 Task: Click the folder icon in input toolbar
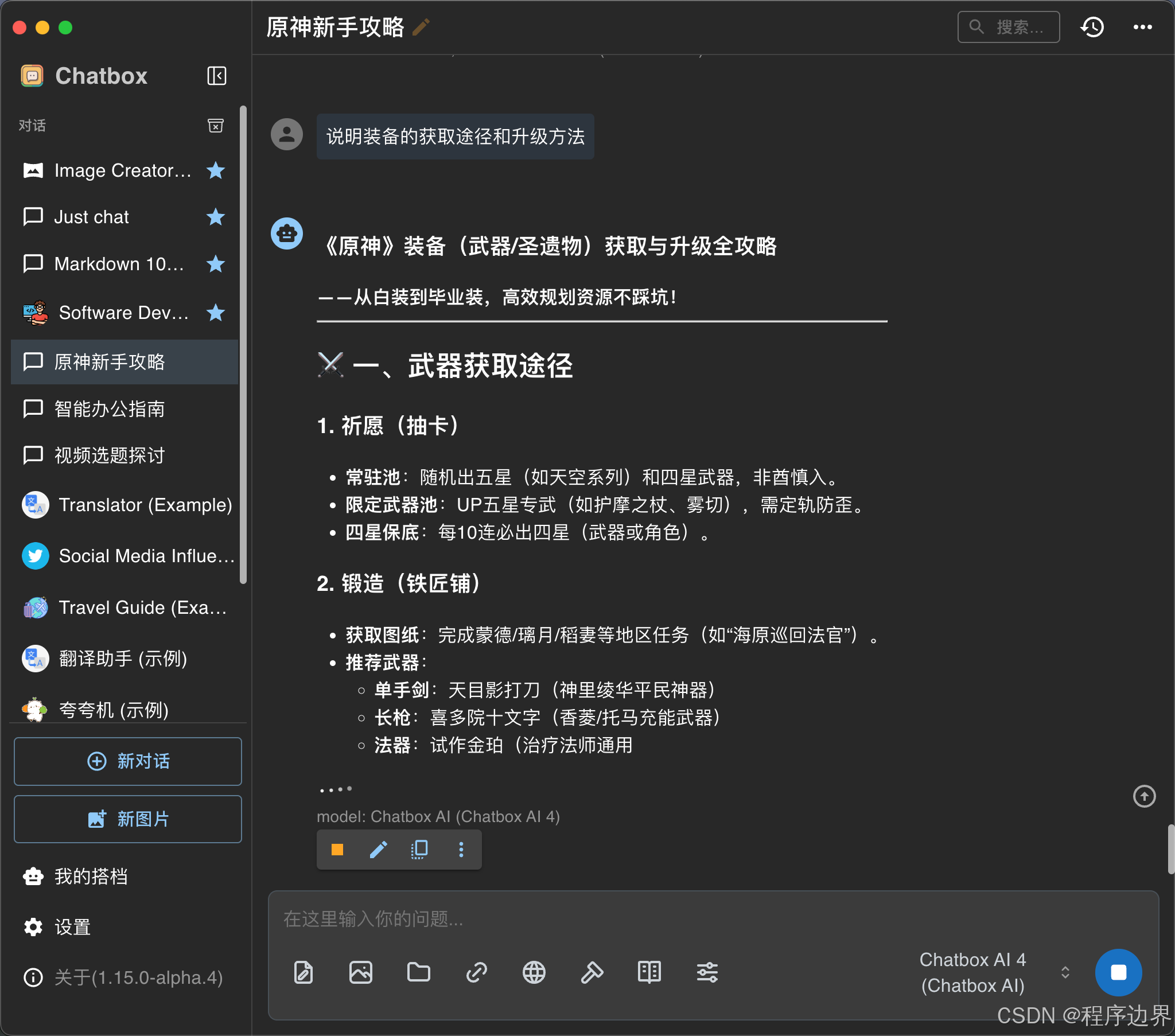(418, 972)
